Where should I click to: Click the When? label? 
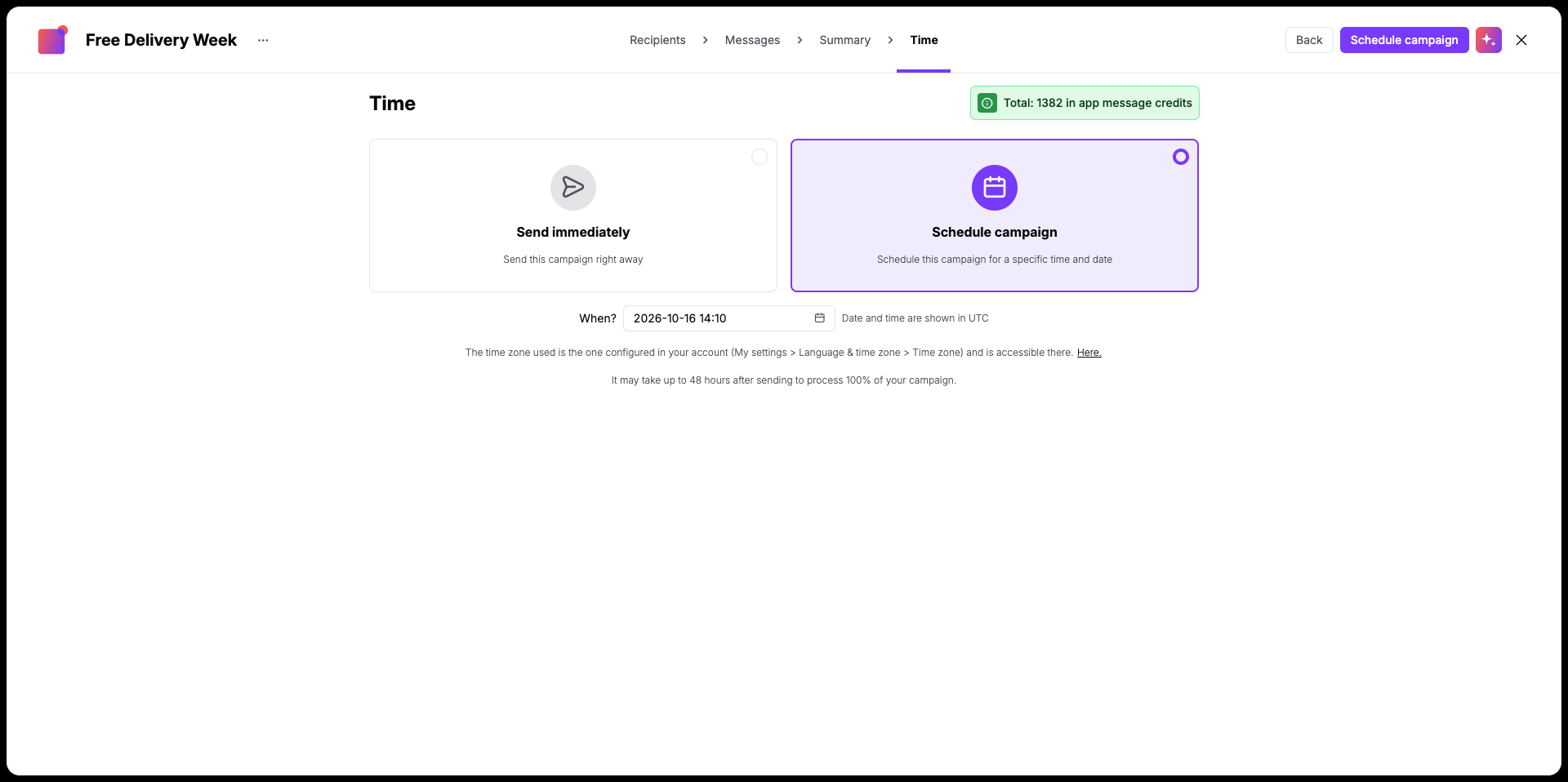(598, 318)
